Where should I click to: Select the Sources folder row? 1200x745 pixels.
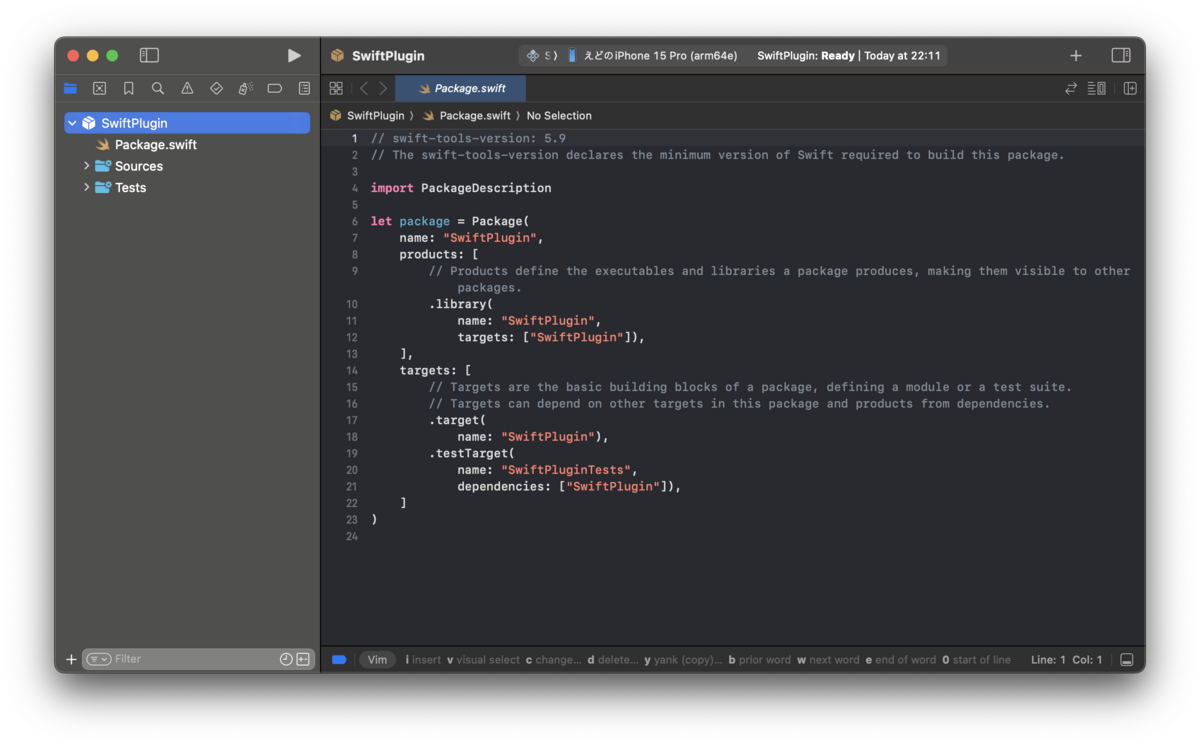[187, 166]
